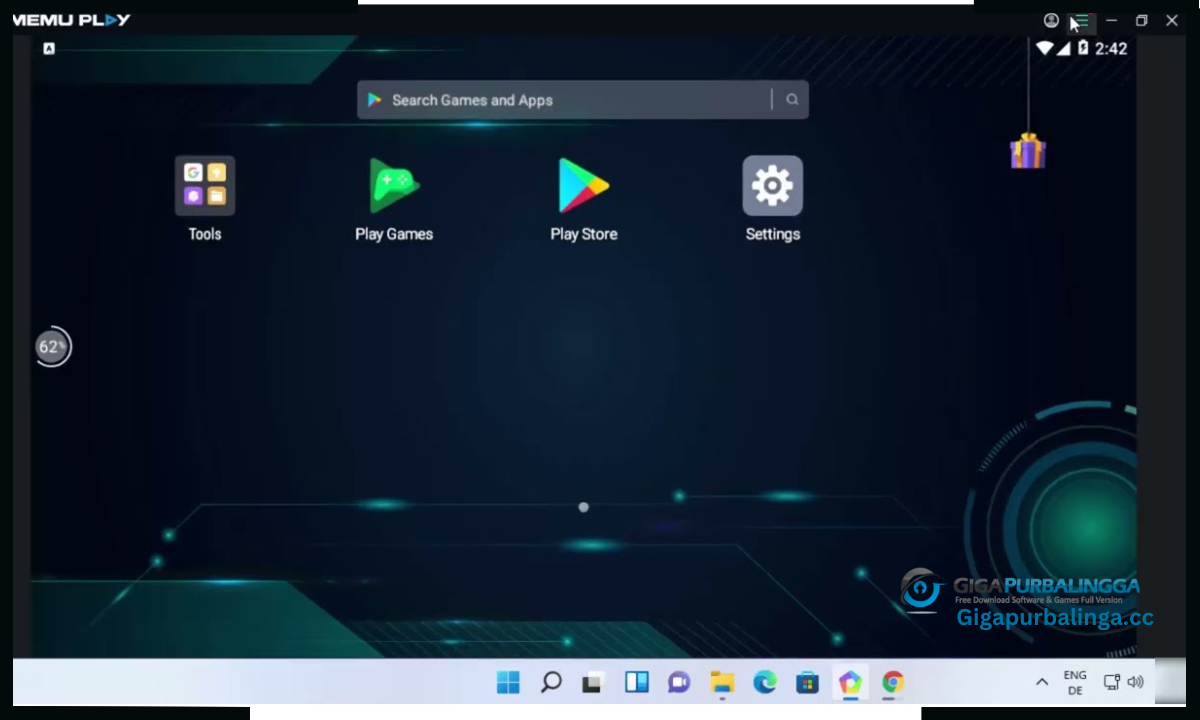
Task: Click the 62% floating progress bubble
Action: [x=52, y=347]
